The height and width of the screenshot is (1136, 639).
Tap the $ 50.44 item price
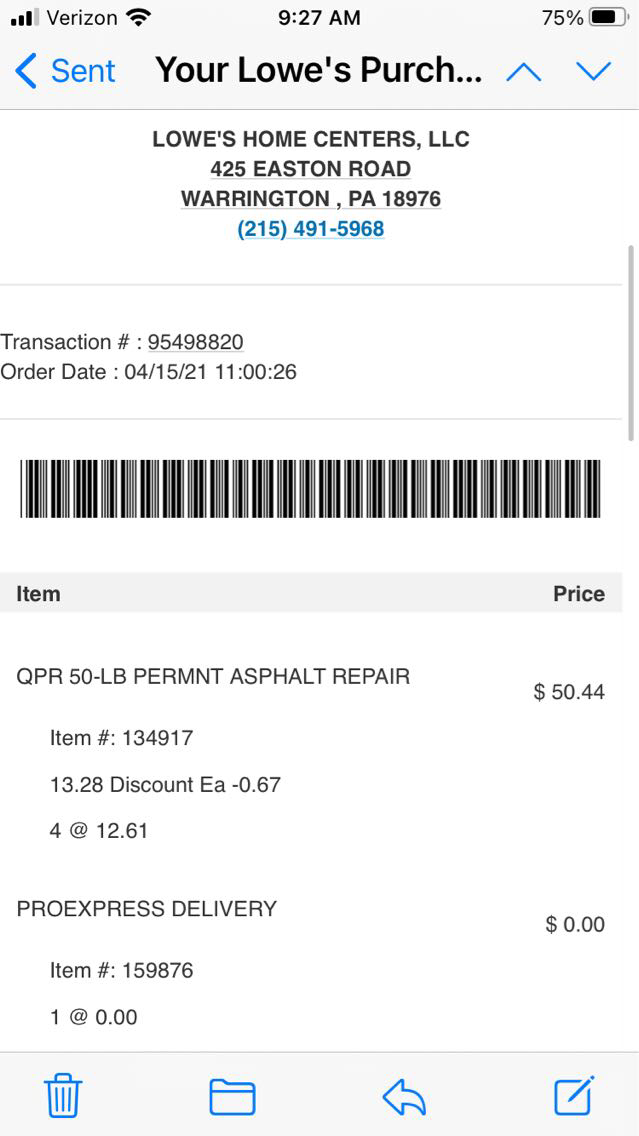569,692
